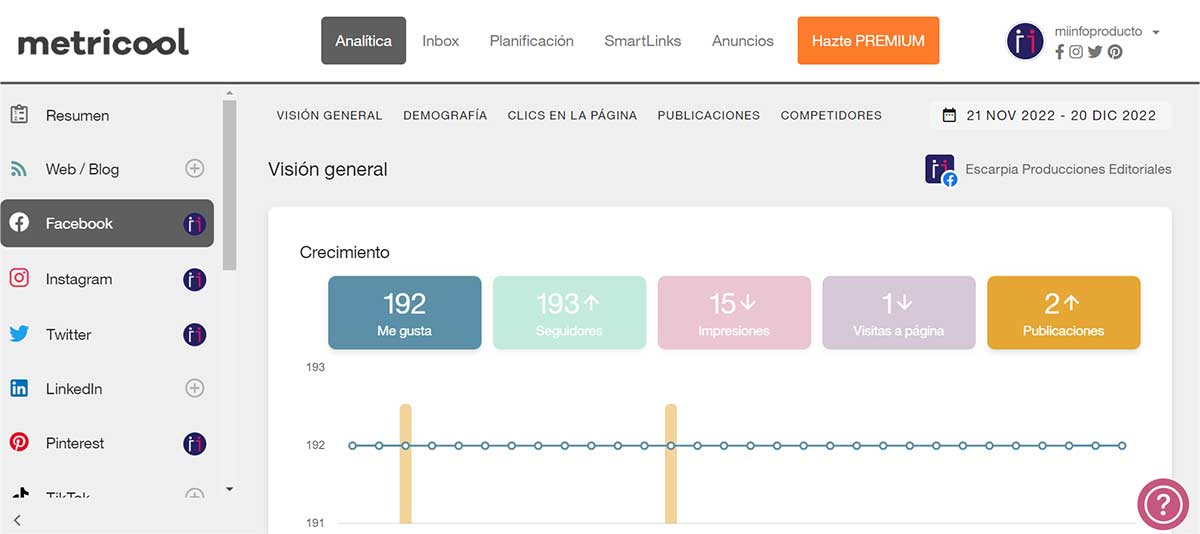
Task: Click the sidebar scrollbar thumb
Action: 230,185
